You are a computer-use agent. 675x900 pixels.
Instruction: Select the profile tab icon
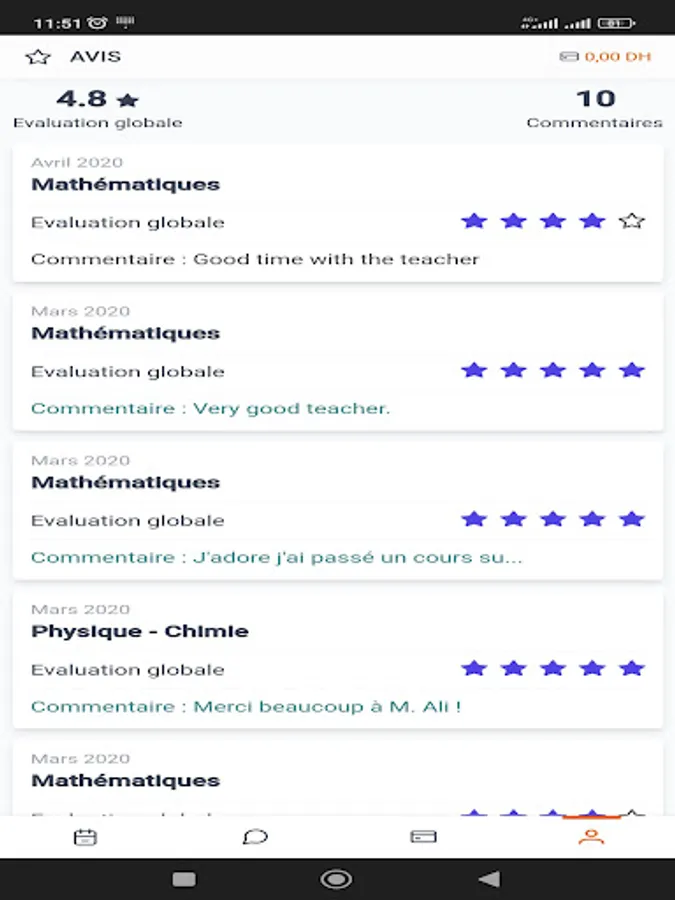click(592, 837)
